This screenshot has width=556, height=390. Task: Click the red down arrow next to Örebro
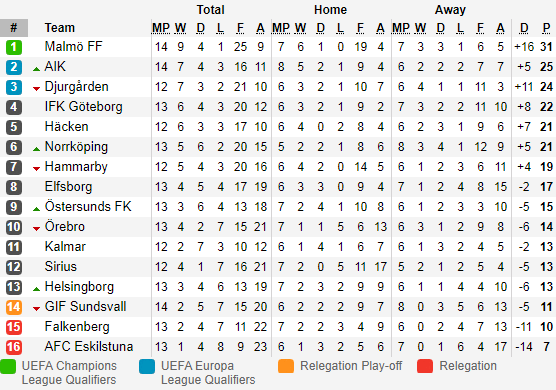[x=36, y=229]
